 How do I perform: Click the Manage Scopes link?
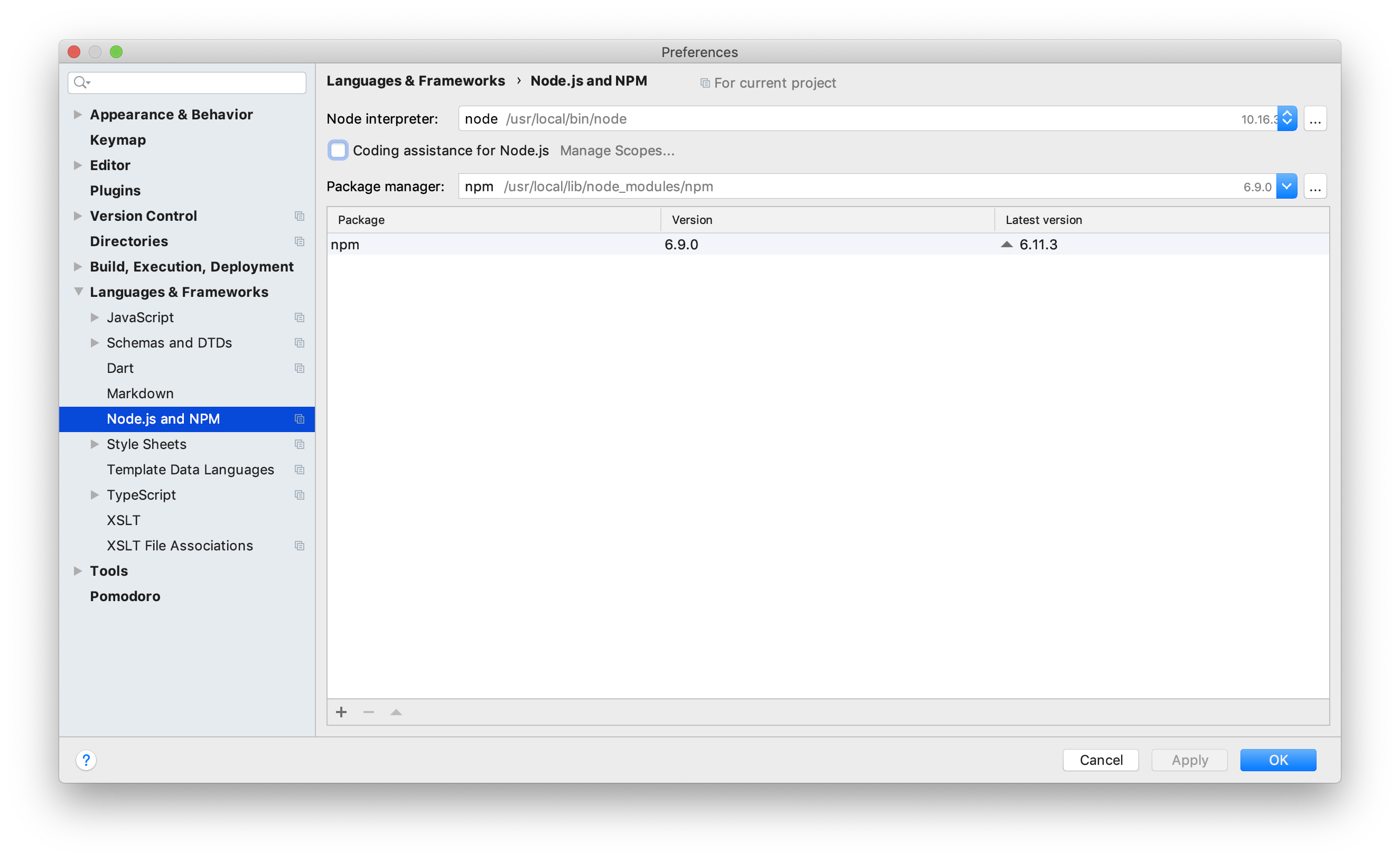[617, 151]
